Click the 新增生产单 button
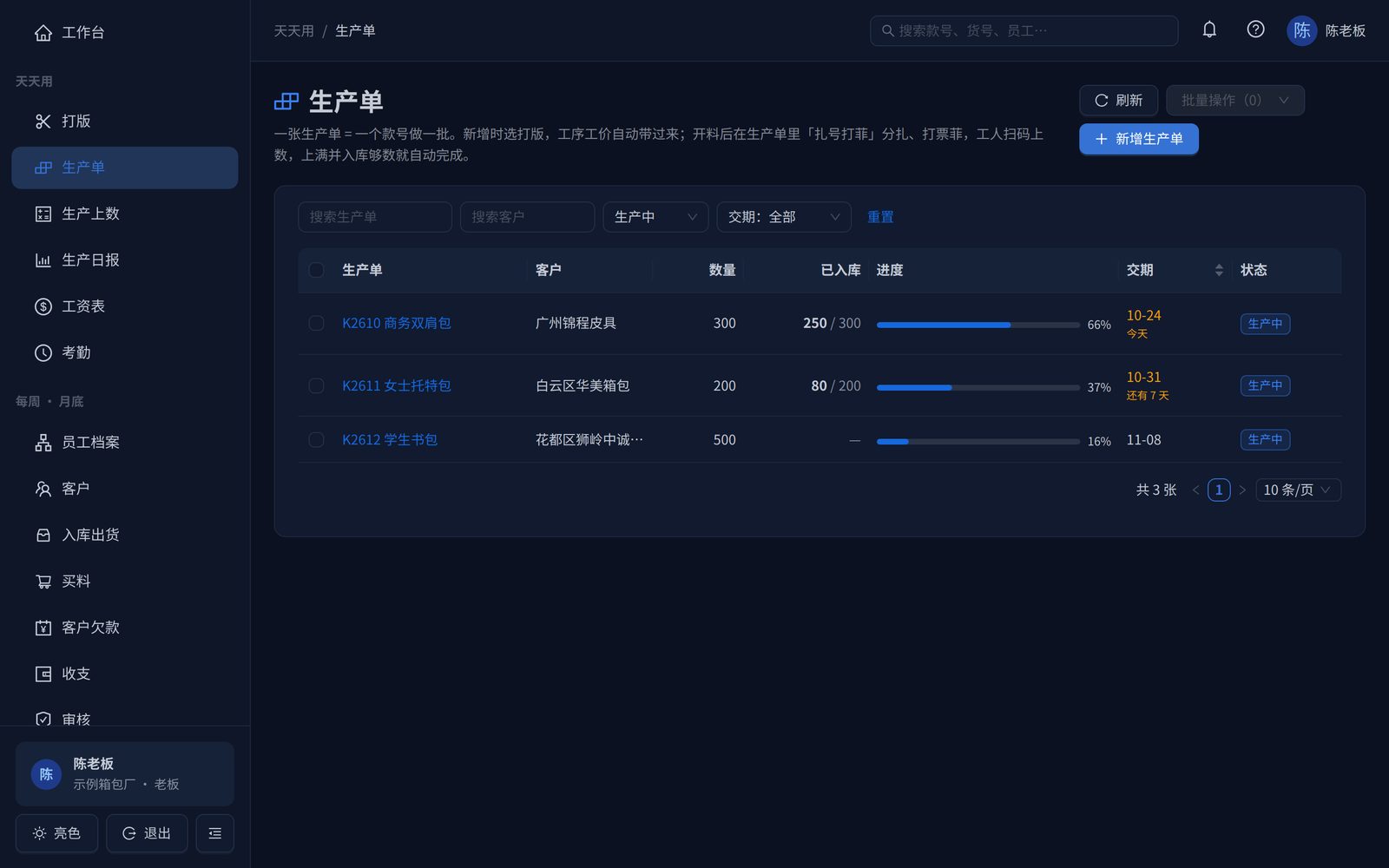Screen dimensions: 1389x868 click(1139, 139)
